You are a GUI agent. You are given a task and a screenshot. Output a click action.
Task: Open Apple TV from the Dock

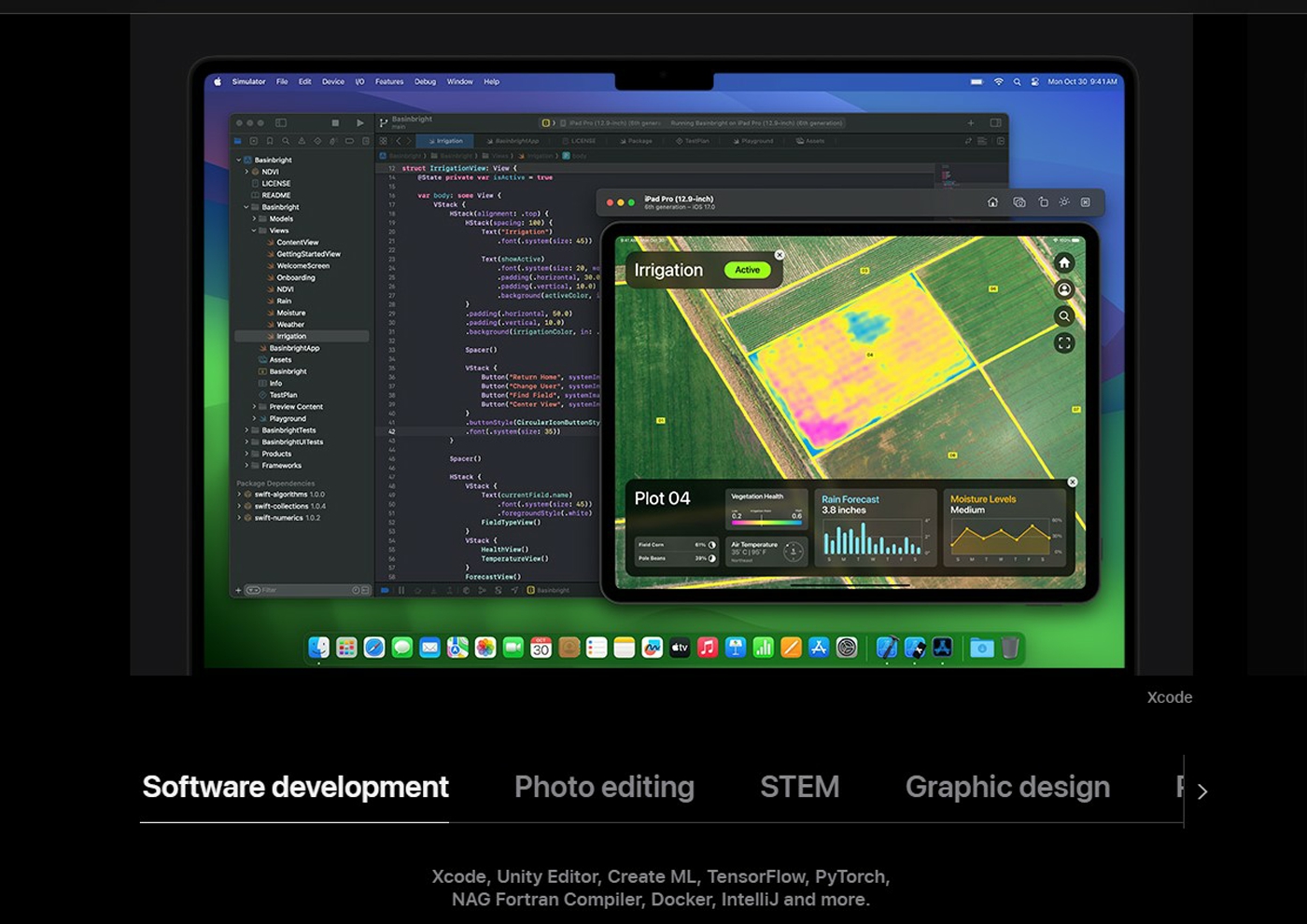click(x=680, y=647)
